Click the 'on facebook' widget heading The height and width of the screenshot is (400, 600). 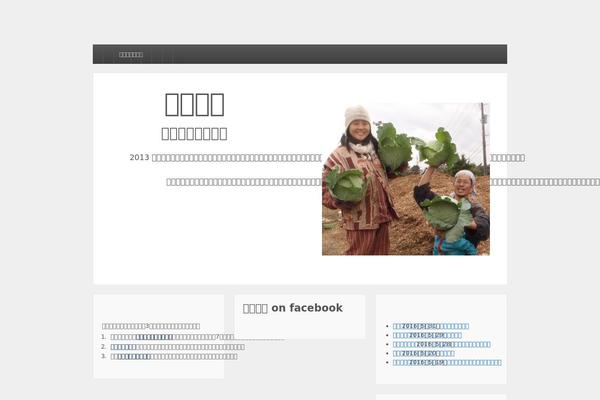click(x=293, y=308)
